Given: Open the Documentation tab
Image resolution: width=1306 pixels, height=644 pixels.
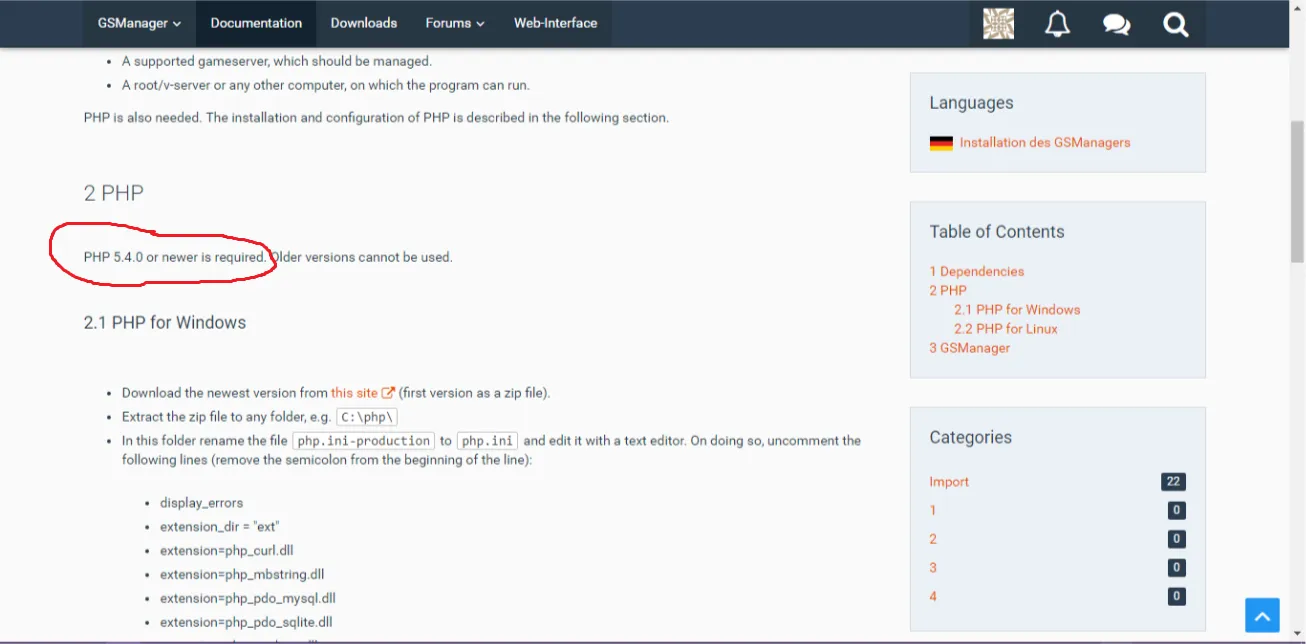Looking at the screenshot, I should 256,23.
